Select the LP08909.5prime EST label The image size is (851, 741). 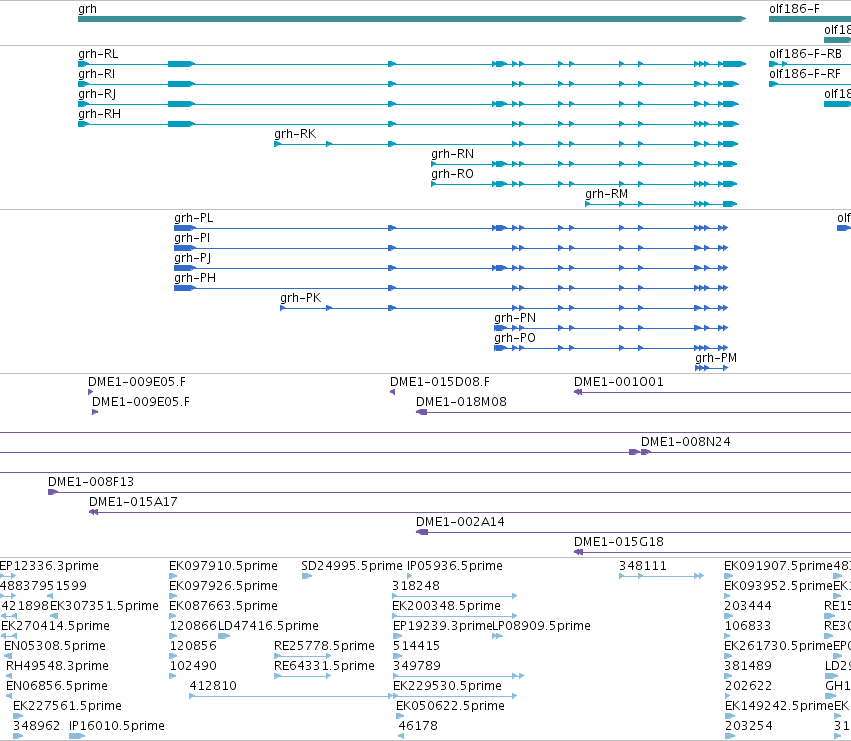(x=541, y=626)
